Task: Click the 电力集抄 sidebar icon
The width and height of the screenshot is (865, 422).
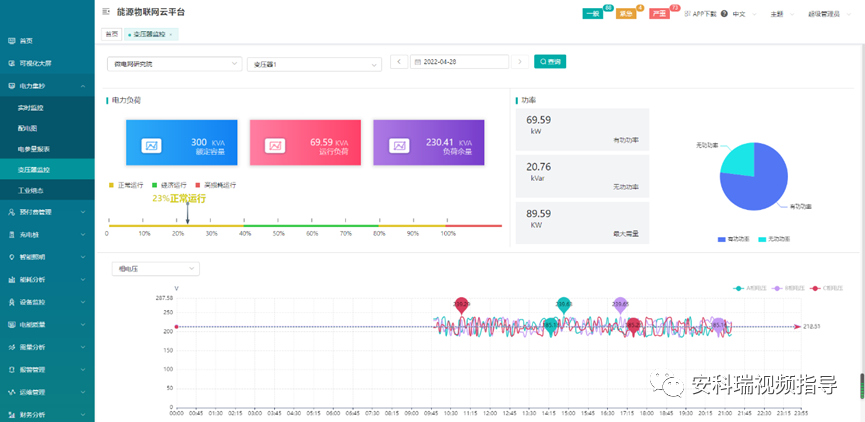Action: [12, 86]
